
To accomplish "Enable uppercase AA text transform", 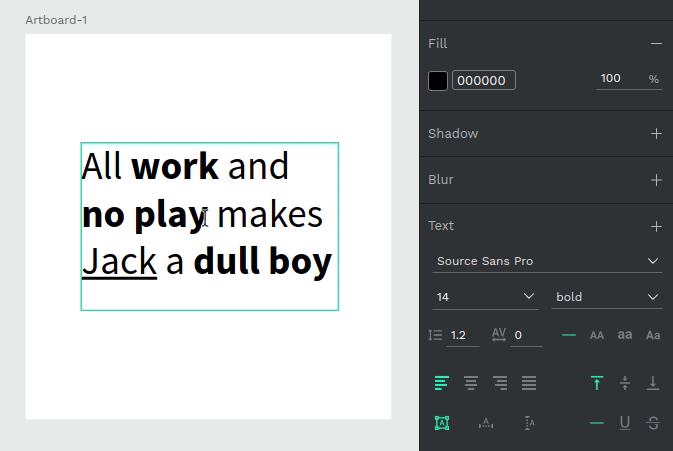I will tap(597, 336).
